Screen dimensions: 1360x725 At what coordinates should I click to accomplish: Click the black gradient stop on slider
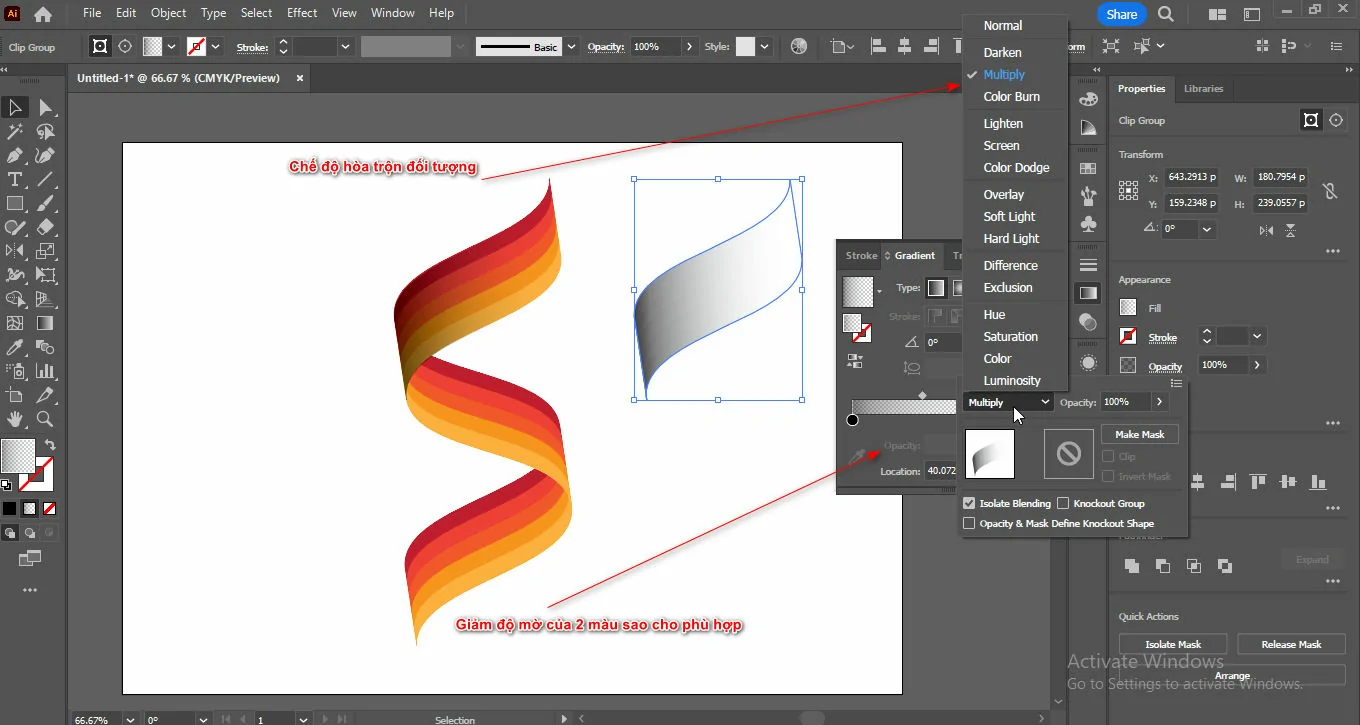pyautogui.click(x=853, y=420)
